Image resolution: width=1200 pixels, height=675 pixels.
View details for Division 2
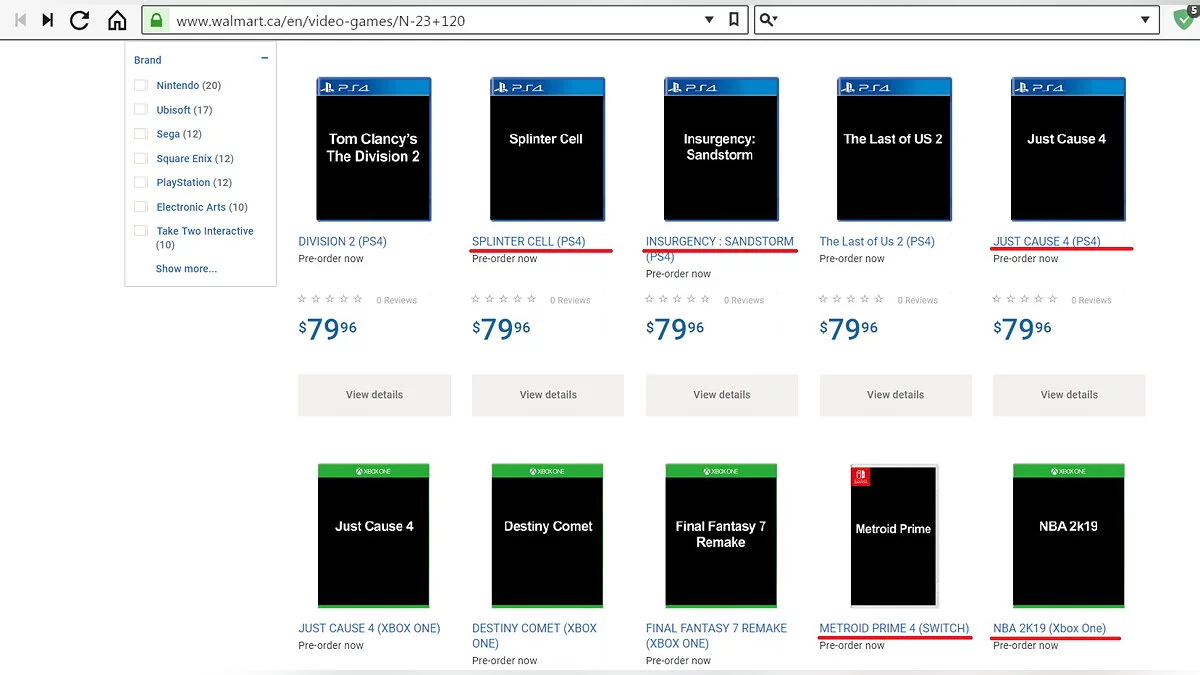[374, 395]
